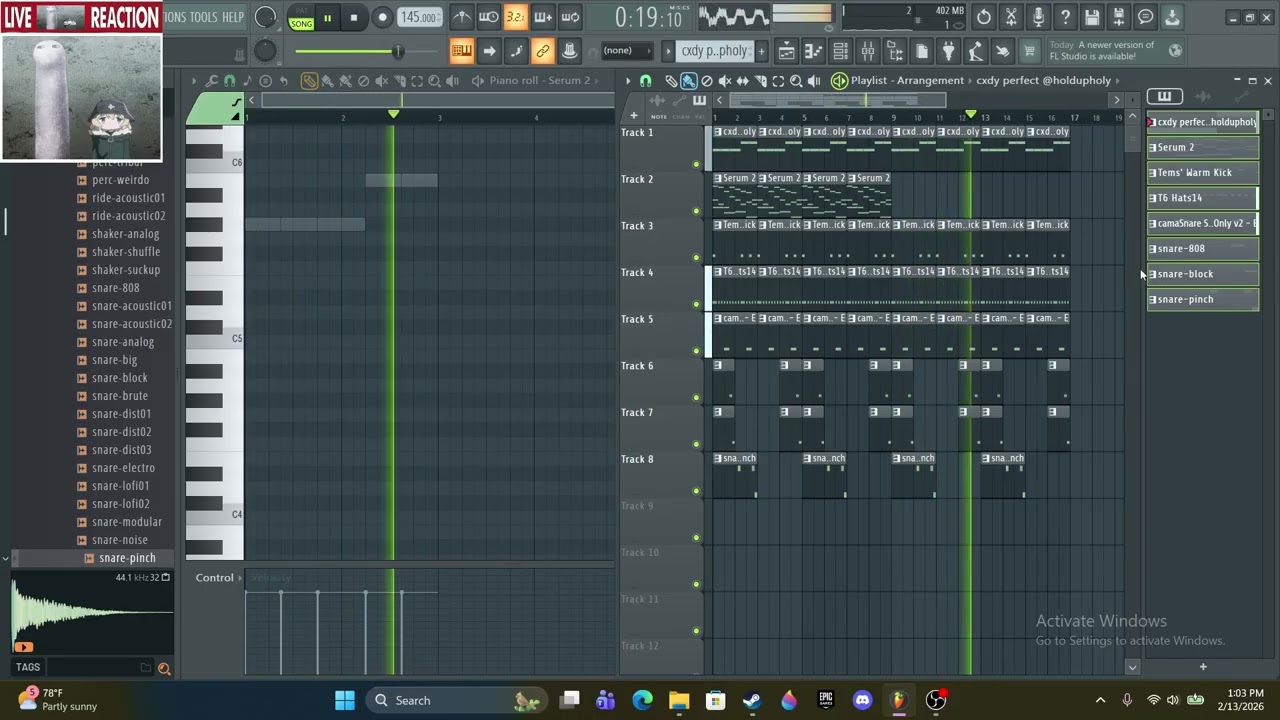Click the Record button in transport
The image size is (1280, 720).
[x=382, y=18]
